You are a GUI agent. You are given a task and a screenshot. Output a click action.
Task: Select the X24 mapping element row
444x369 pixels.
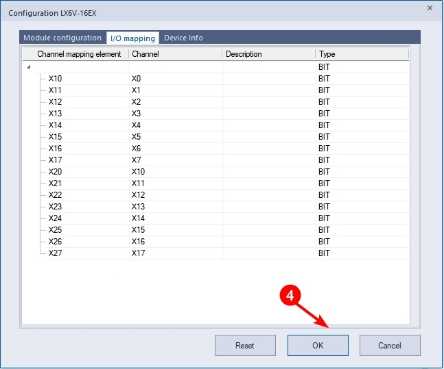pyautogui.click(x=215, y=218)
